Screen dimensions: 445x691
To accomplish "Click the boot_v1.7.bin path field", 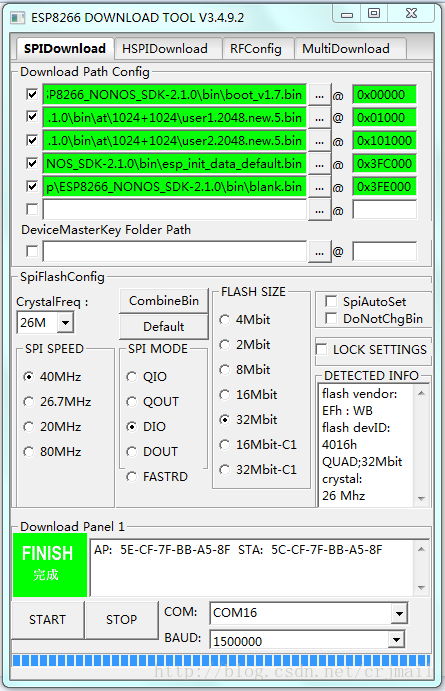I will (x=174, y=95).
